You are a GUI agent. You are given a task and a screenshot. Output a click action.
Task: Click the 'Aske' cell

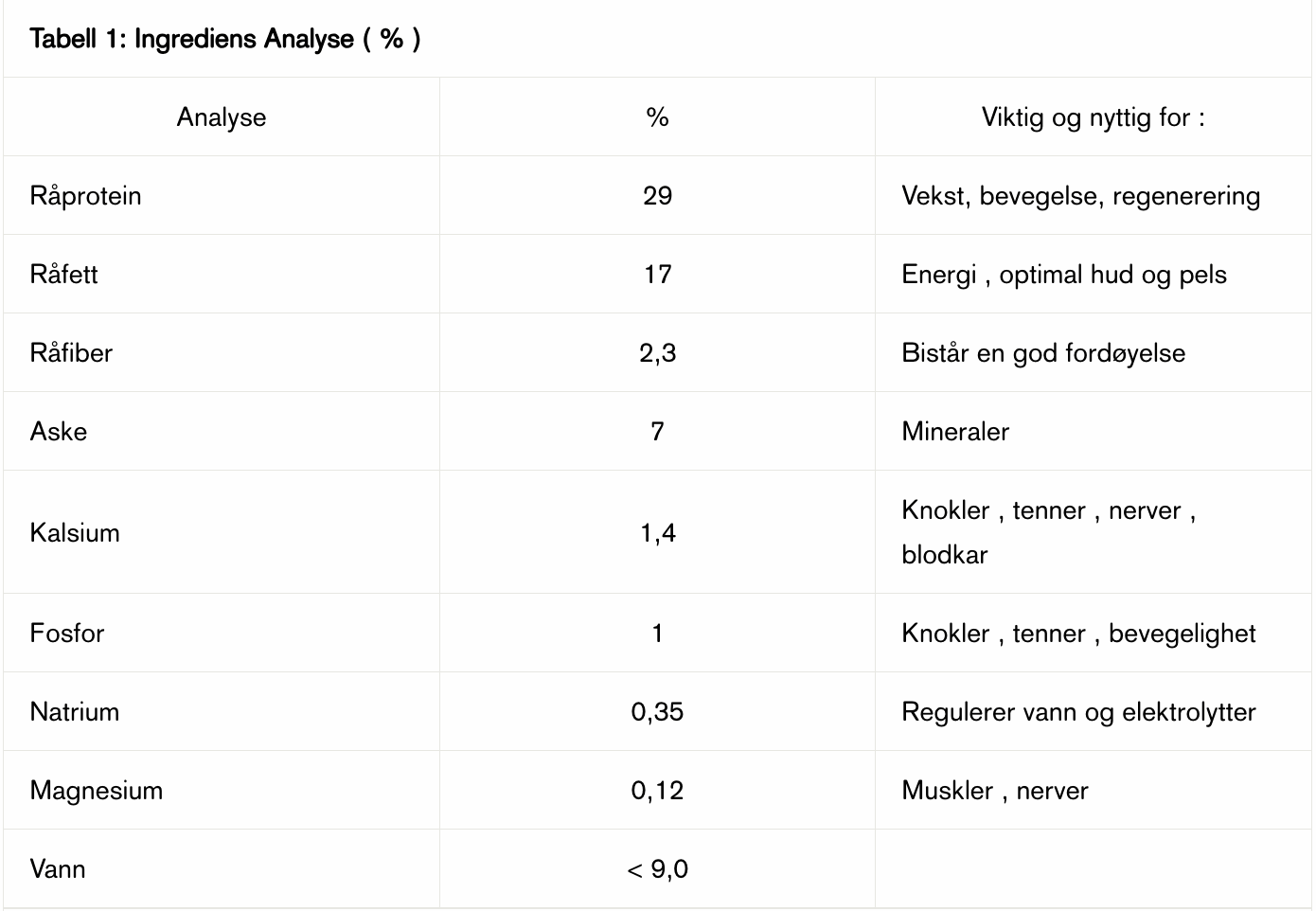(59, 432)
